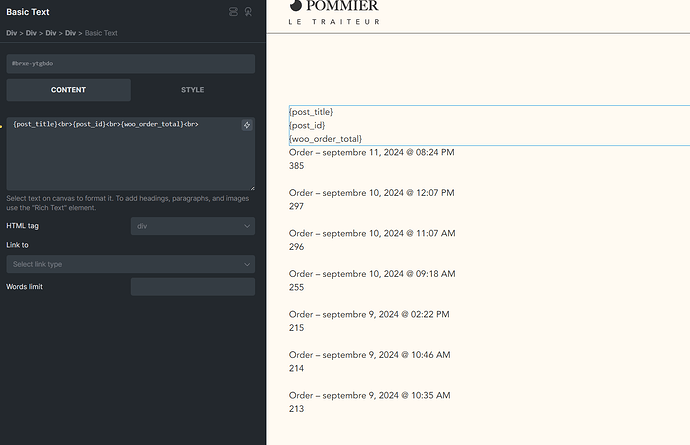Click the element ID field #brxe-ytgbdo
Screen dimensions: 690x445
pos(131,63)
